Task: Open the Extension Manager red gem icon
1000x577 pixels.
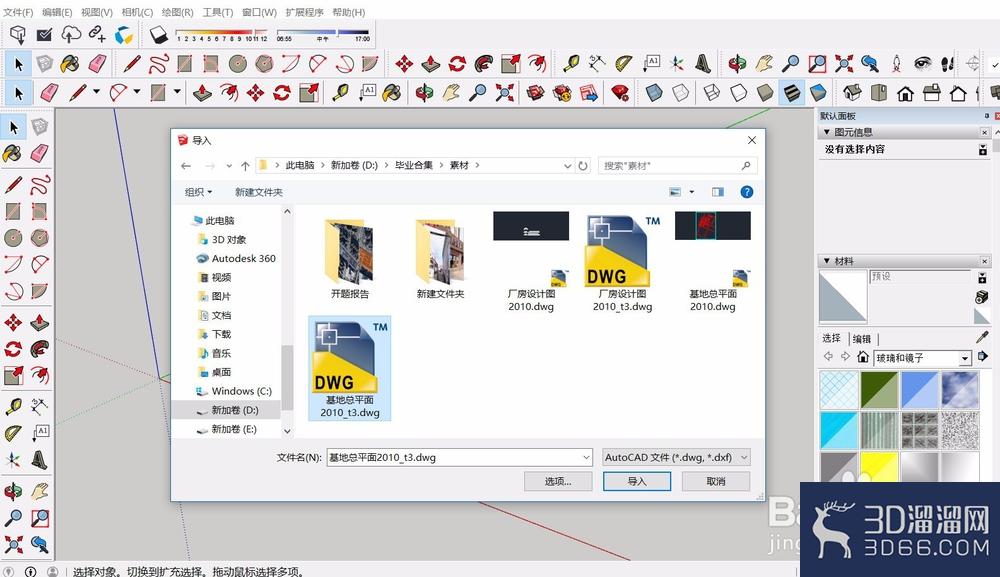Action: 620,94
